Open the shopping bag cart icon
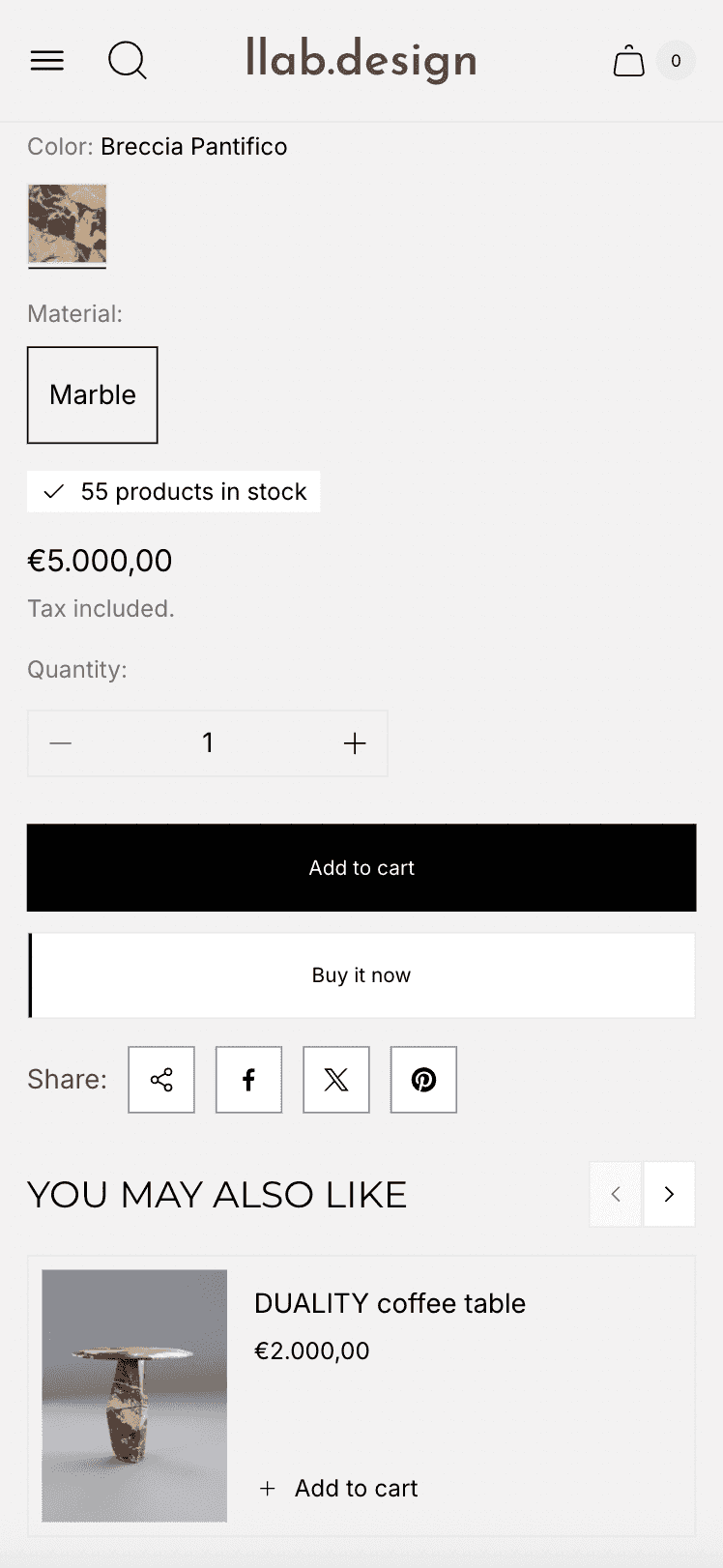The width and height of the screenshot is (723, 1568). [629, 61]
